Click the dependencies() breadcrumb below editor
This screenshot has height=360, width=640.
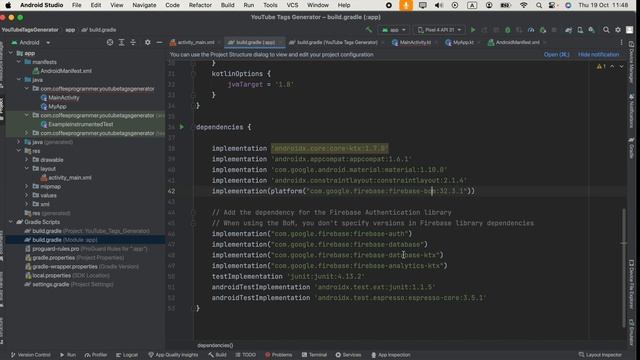point(215,345)
